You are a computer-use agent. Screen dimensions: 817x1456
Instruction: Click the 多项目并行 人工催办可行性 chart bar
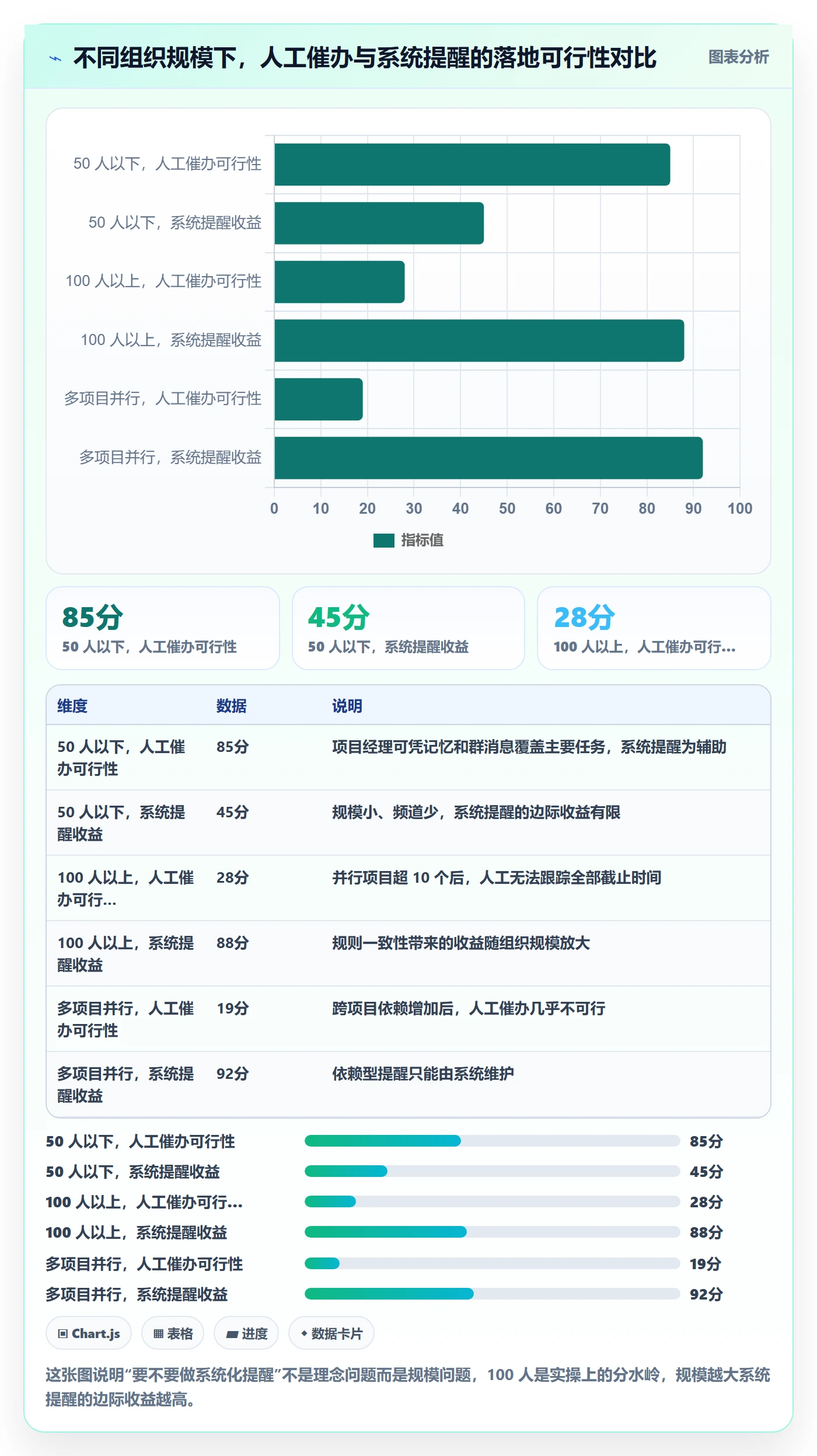coord(319,399)
